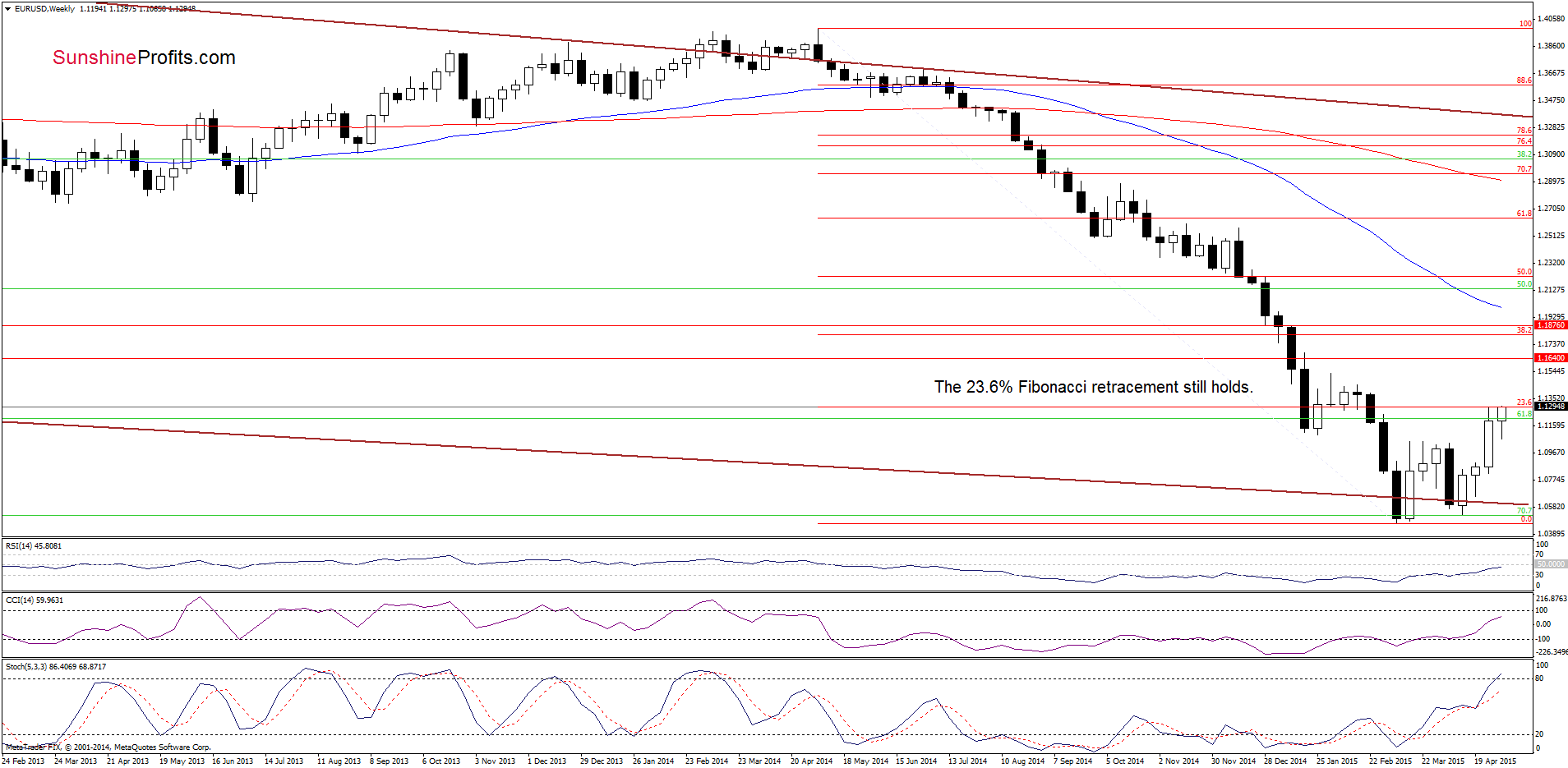Click the MetaQuotes Software Corp. copyright text
The image size is (1568, 768).
[108, 747]
